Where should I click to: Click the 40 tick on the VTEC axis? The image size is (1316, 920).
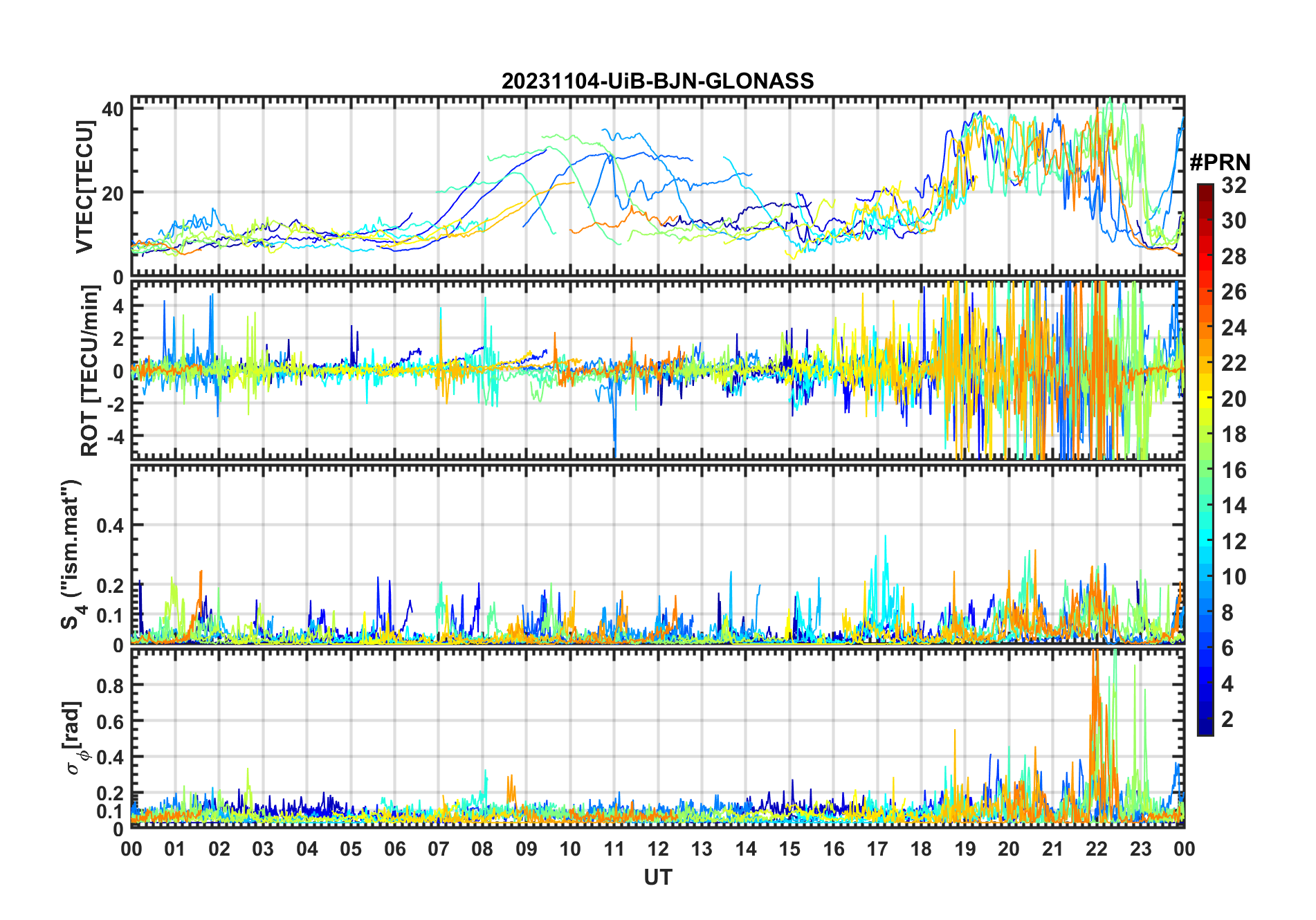coord(113,109)
